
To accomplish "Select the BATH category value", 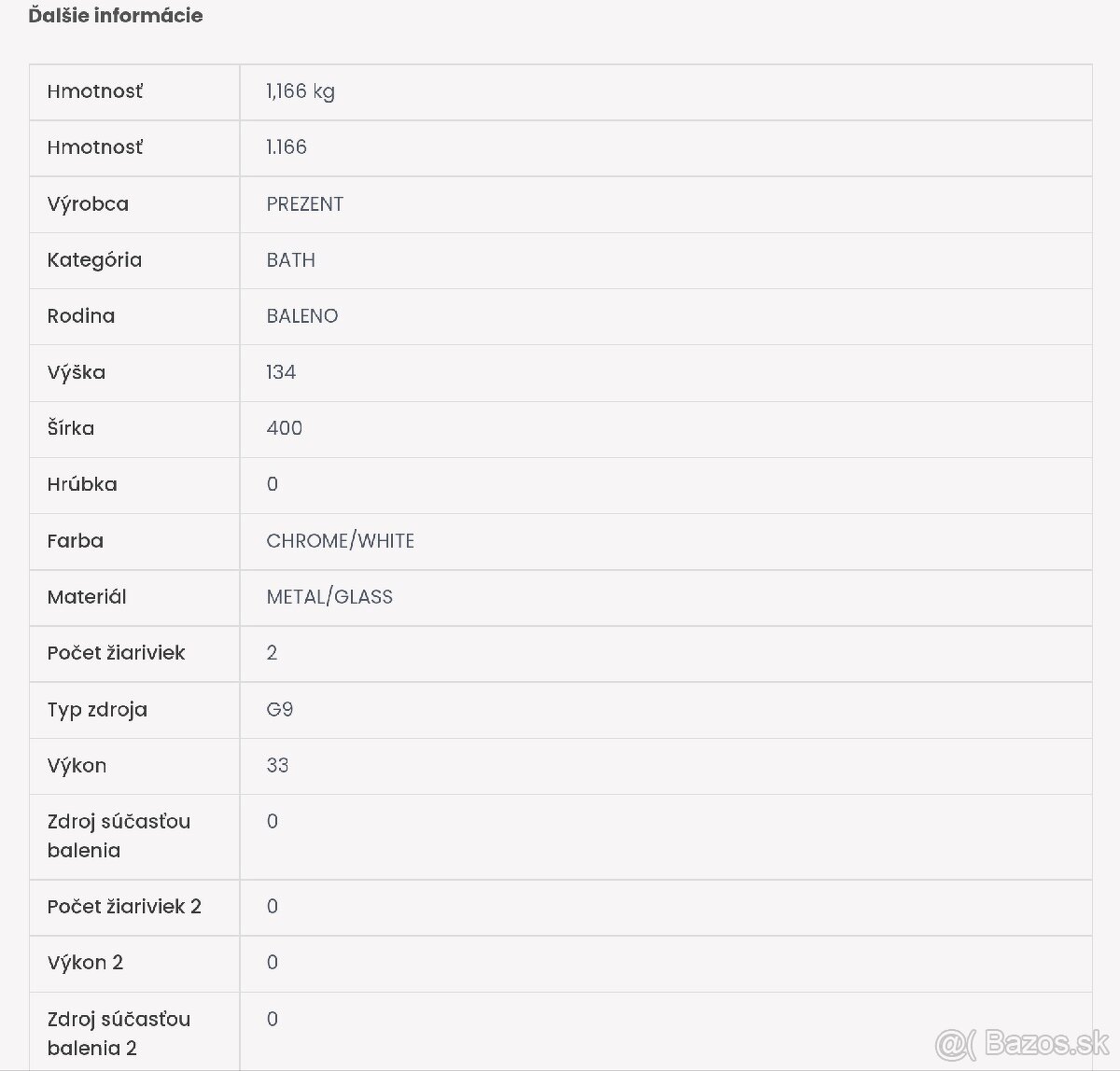I will coord(290,260).
